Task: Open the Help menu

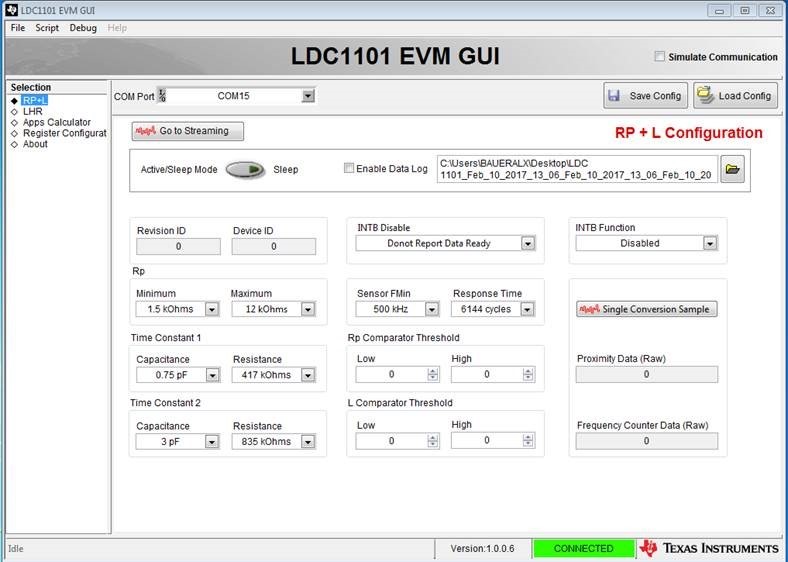Action: (x=117, y=28)
